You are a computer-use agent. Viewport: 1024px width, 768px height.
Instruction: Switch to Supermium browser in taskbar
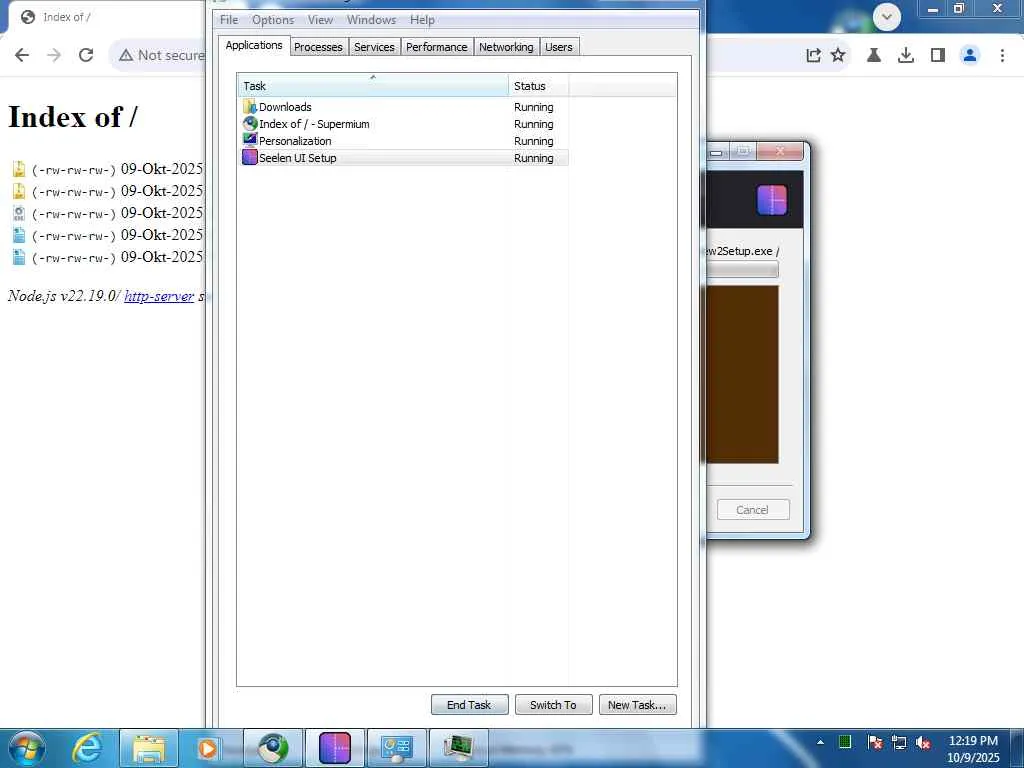tap(273, 748)
